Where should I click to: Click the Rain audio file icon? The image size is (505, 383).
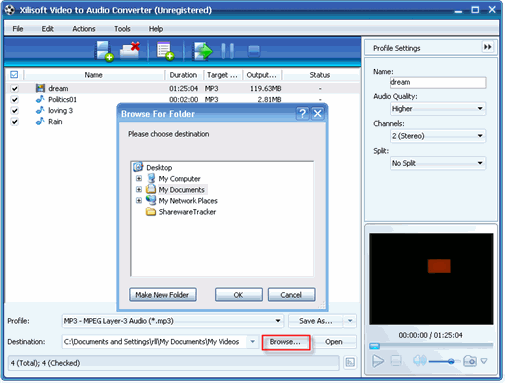point(40,121)
